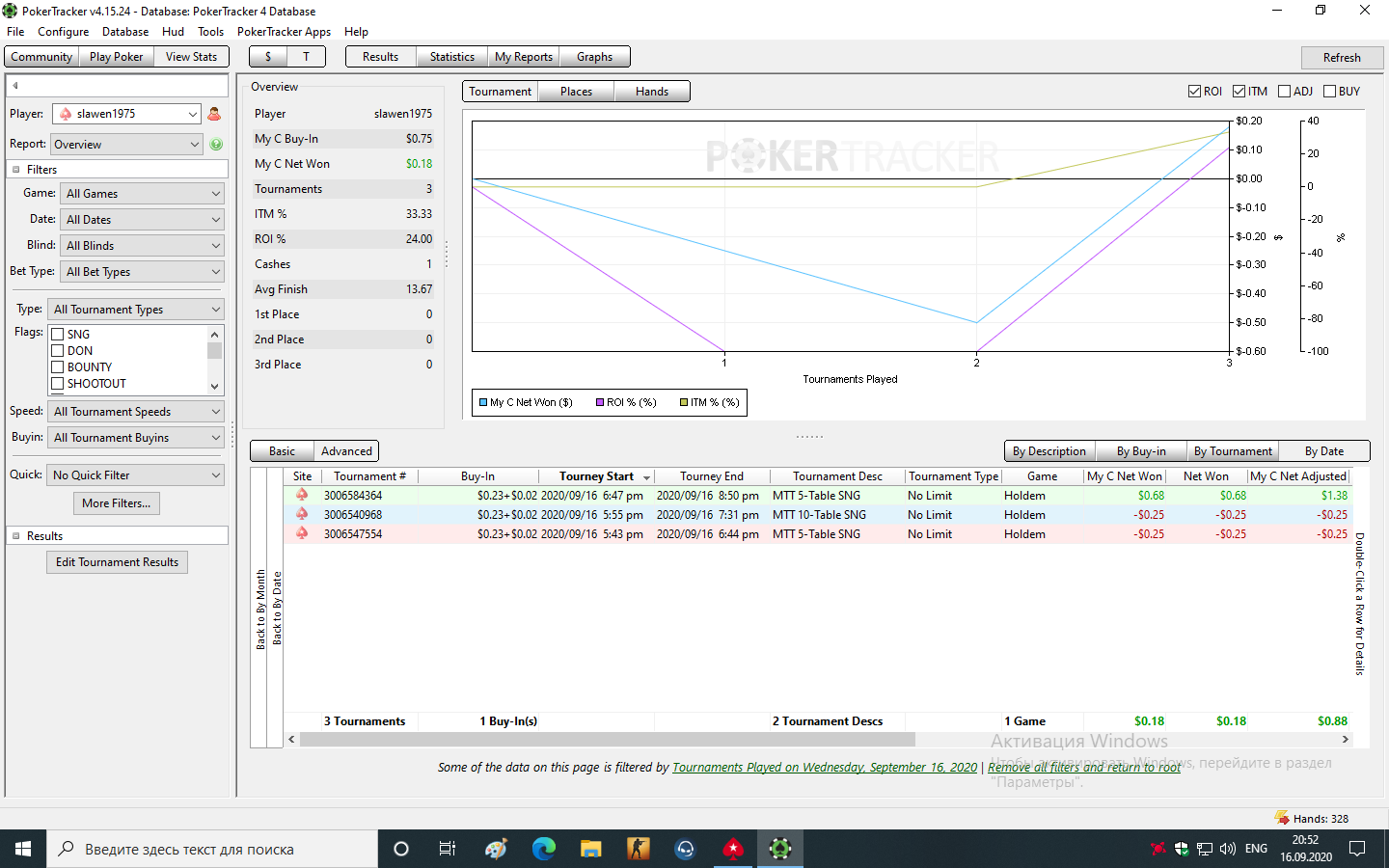
Task: Open the Tournament Buyins dropdown
Action: [x=136, y=438]
